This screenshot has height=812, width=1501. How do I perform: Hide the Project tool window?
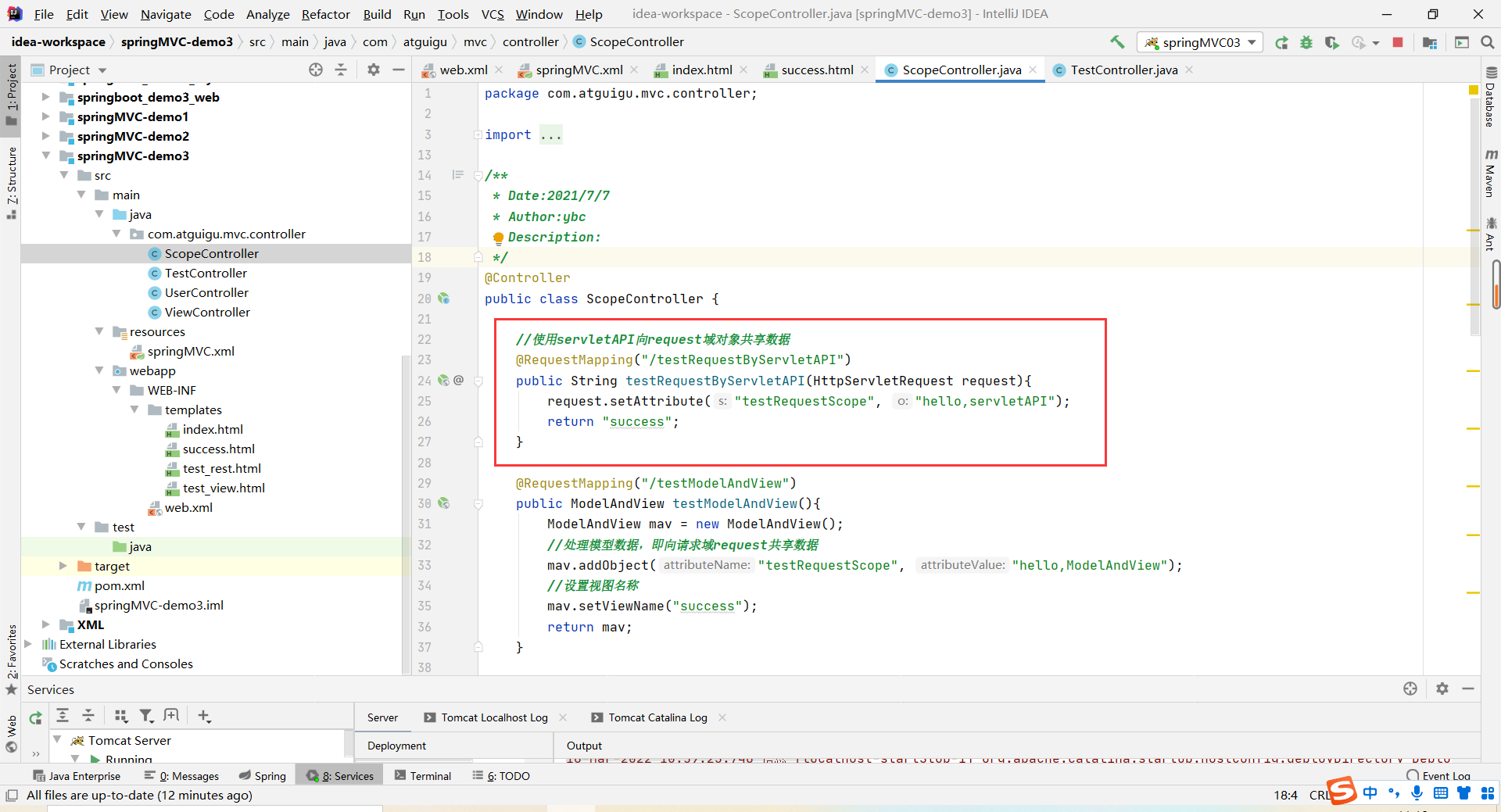[399, 70]
